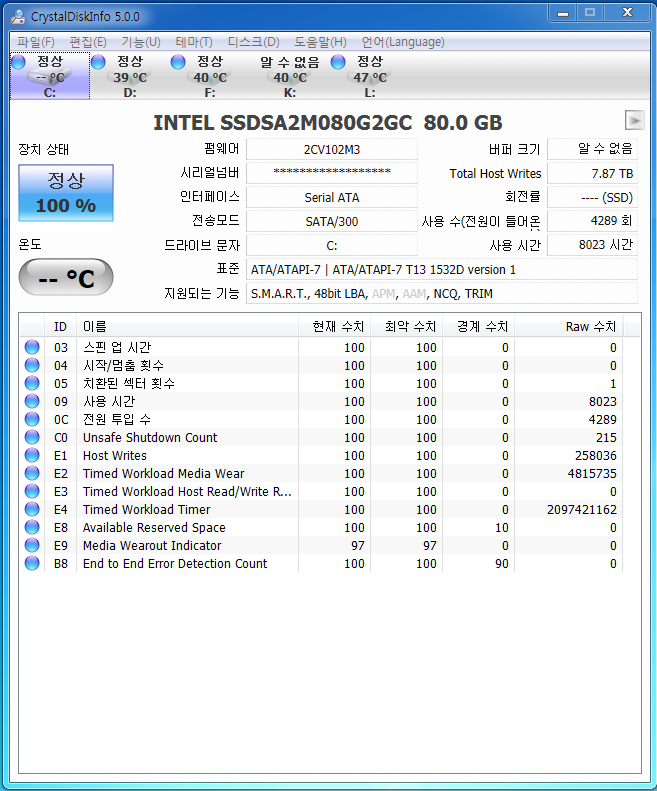Open the 테마(T) menu

click(194, 42)
